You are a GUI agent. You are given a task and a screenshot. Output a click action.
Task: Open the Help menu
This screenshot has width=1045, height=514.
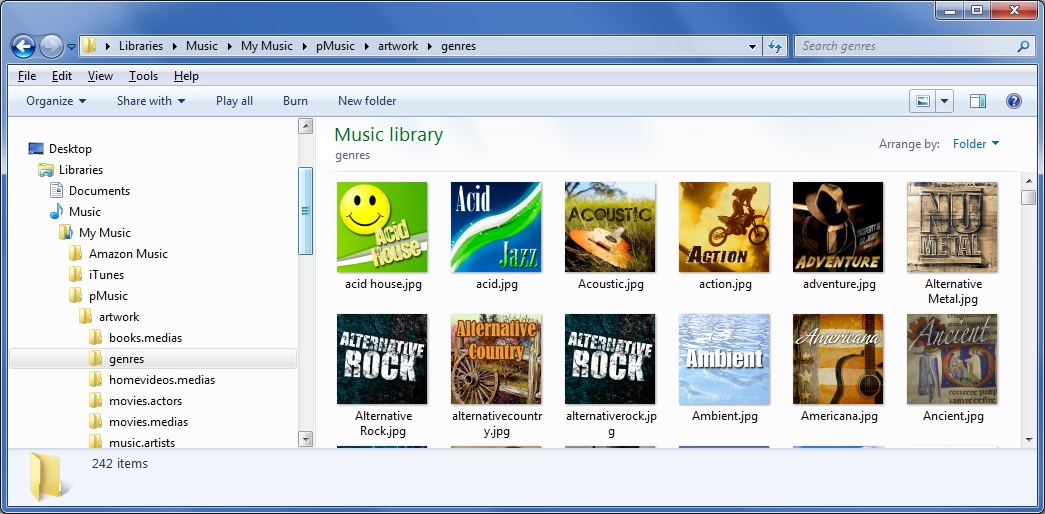(186, 76)
